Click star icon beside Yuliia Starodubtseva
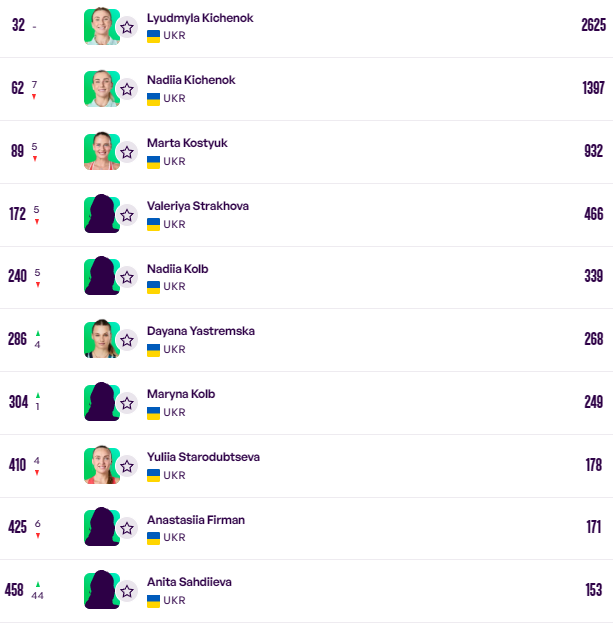This screenshot has height=623, width=613. coord(127,466)
